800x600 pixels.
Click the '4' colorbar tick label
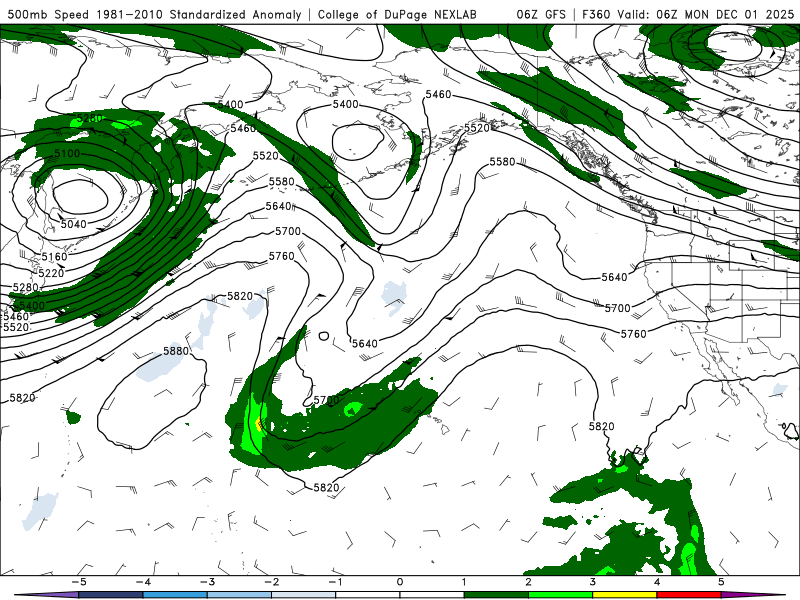(x=657, y=582)
